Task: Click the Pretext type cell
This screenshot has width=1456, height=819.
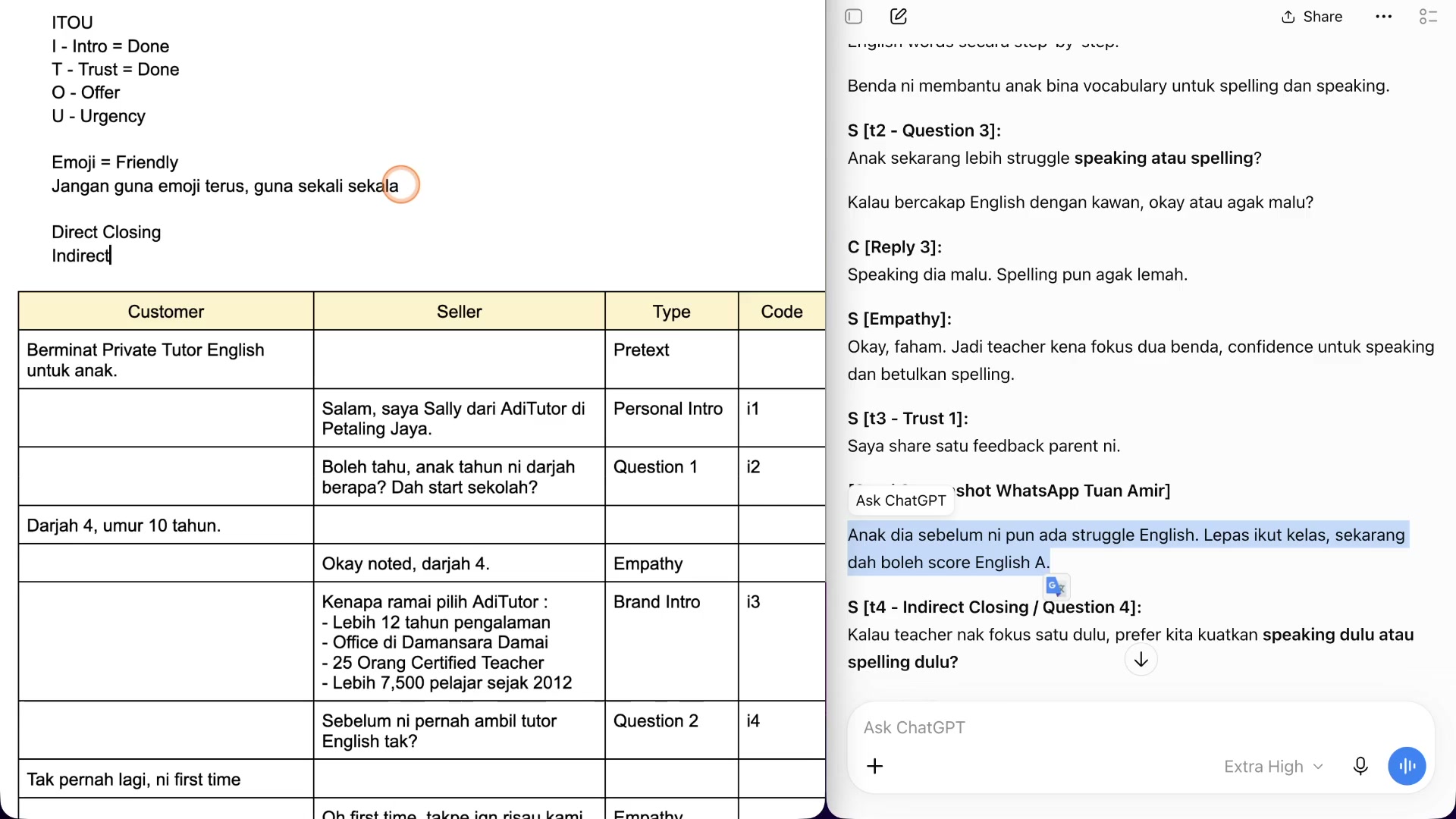Action: [x=672, y=359]
